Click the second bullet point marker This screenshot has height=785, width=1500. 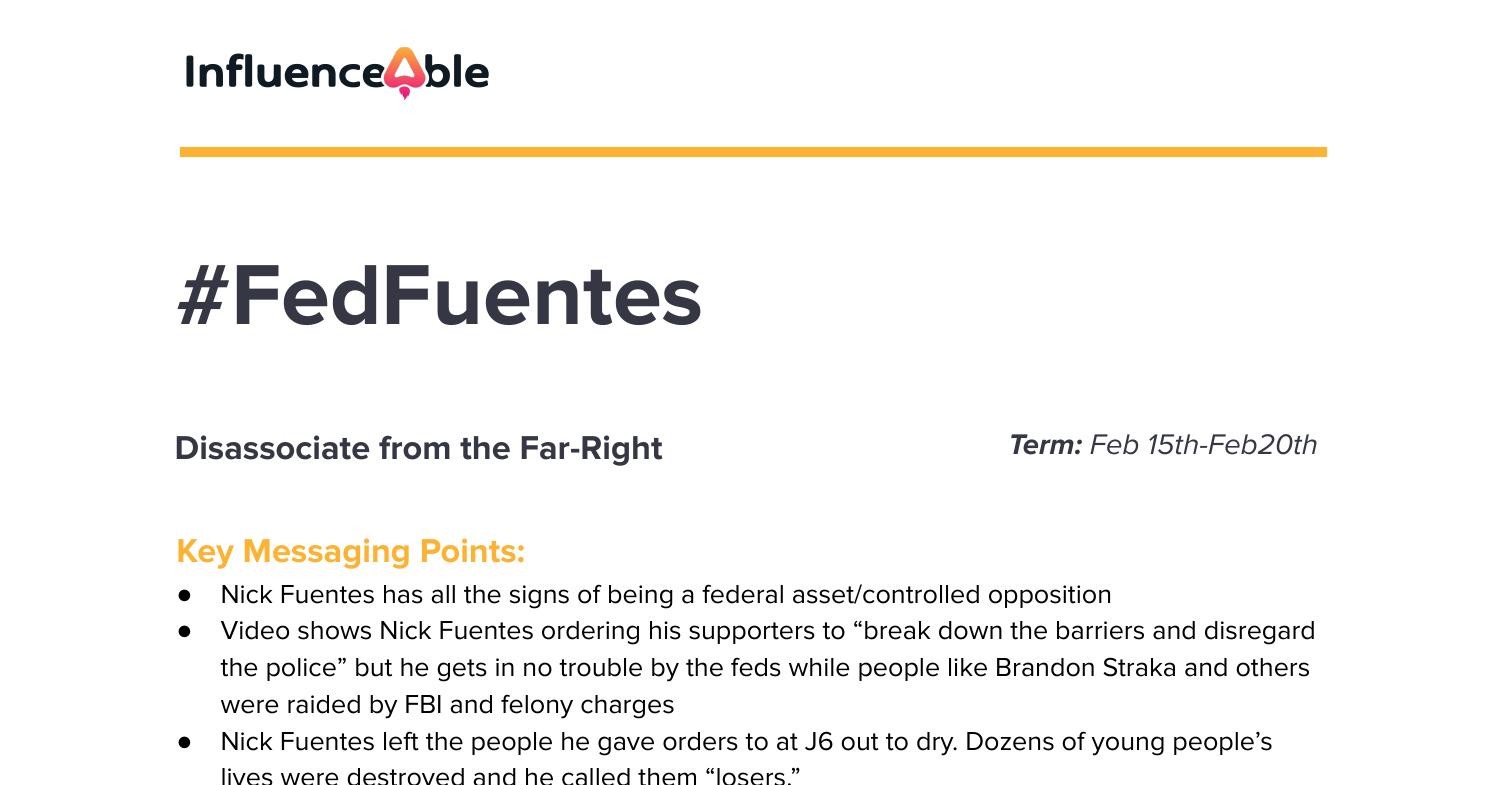click(x=185, y=632)
